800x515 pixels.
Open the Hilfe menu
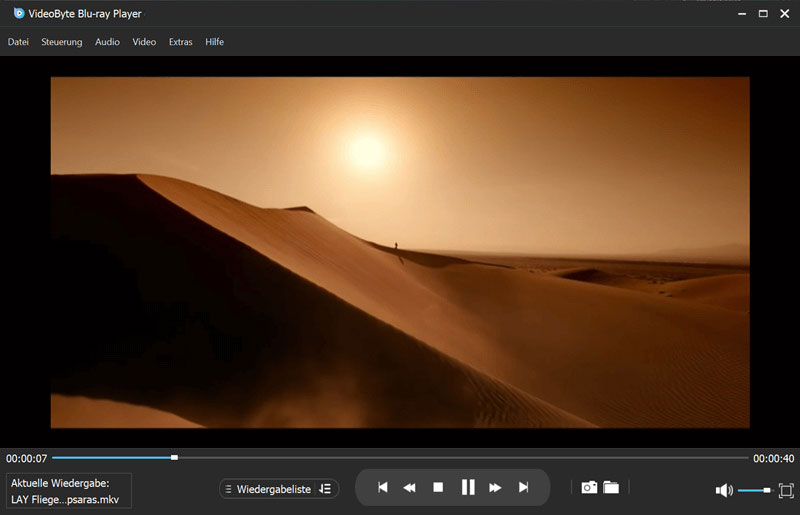pos(214,42)
